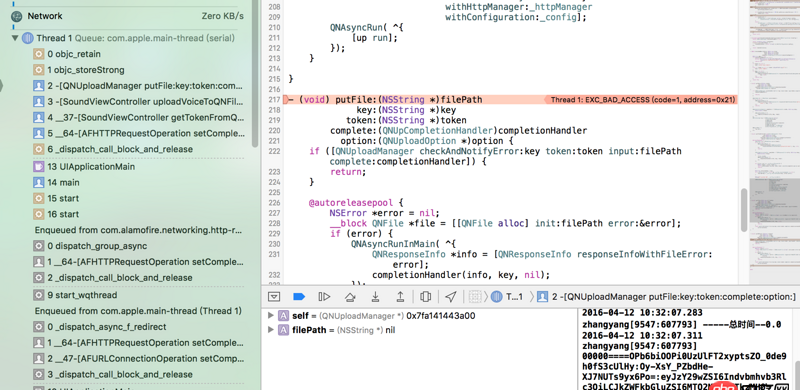Click the user-code icon of frame 14 main
The width and height of the screenshot is (800, 390).
tap(38, 182)
